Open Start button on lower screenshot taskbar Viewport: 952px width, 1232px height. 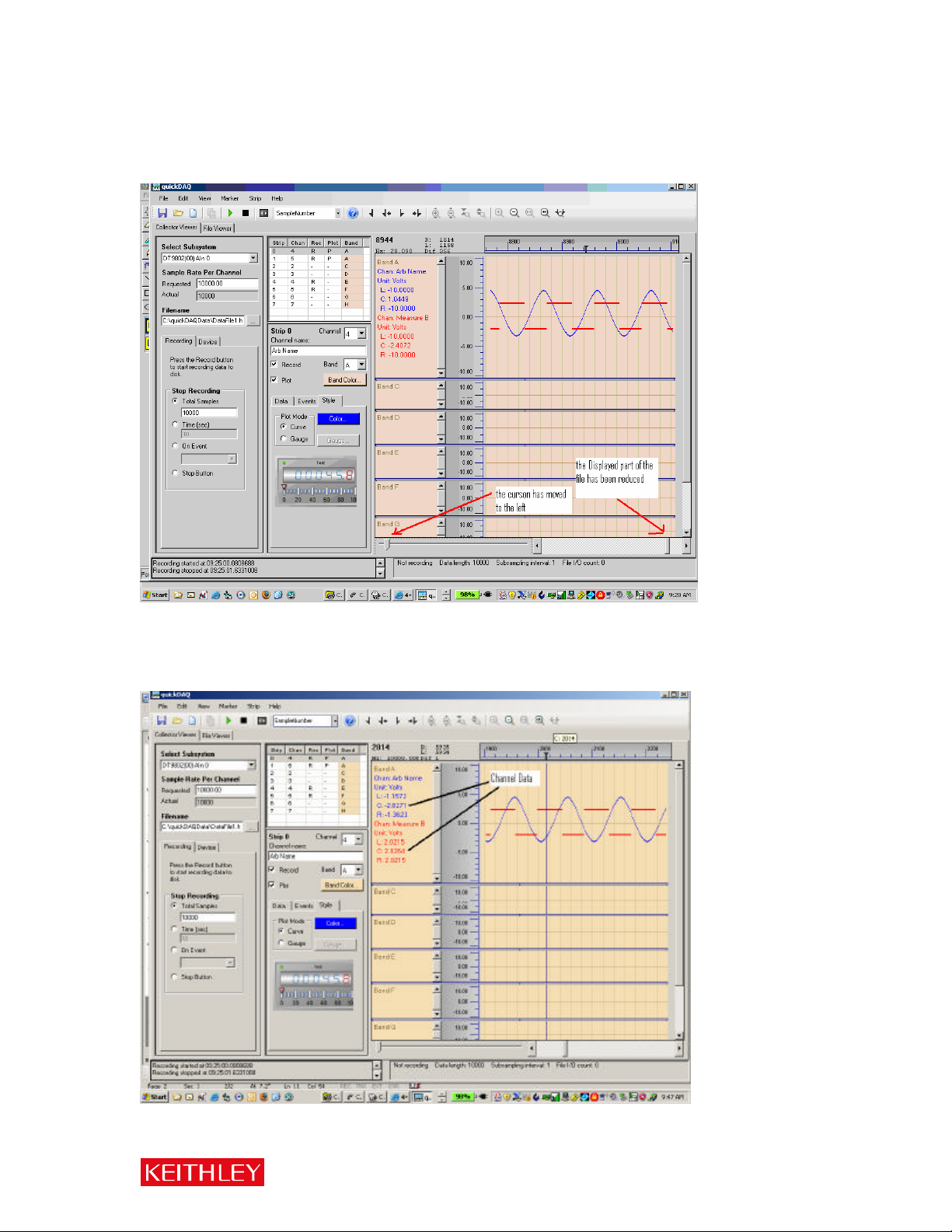[155, 1097]
